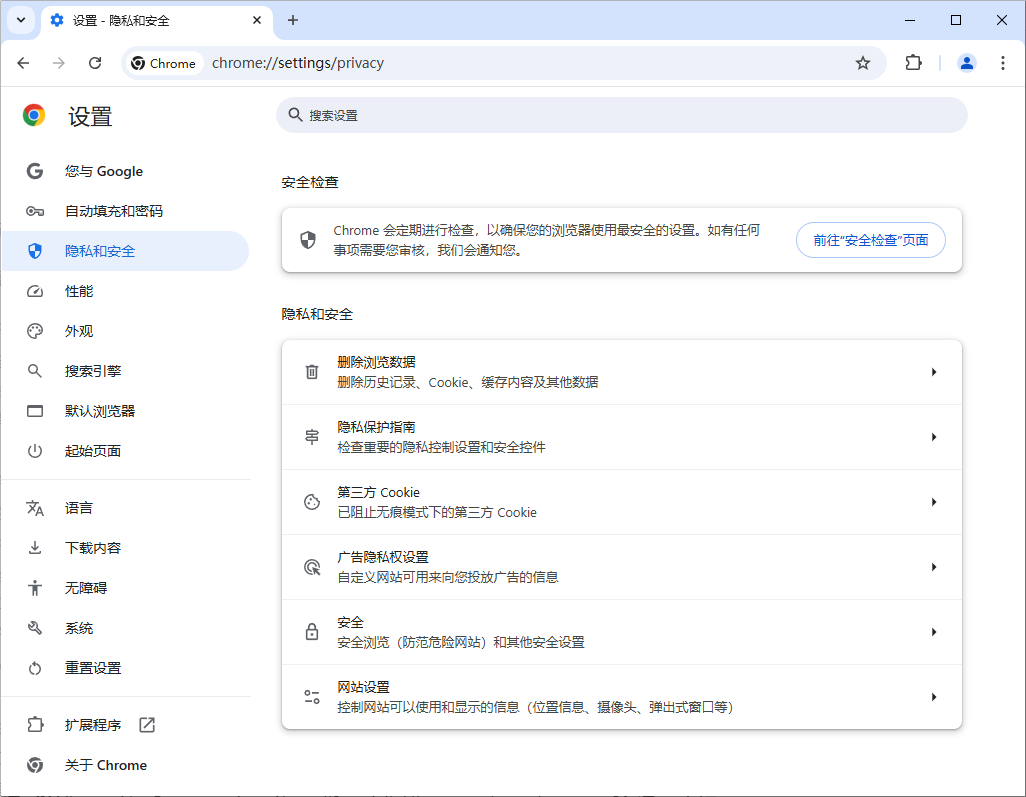Image resolution: width=1026 pixels, height=797 pixels.
Task: Open a new tab with the plus button
Action: [290, 20]
